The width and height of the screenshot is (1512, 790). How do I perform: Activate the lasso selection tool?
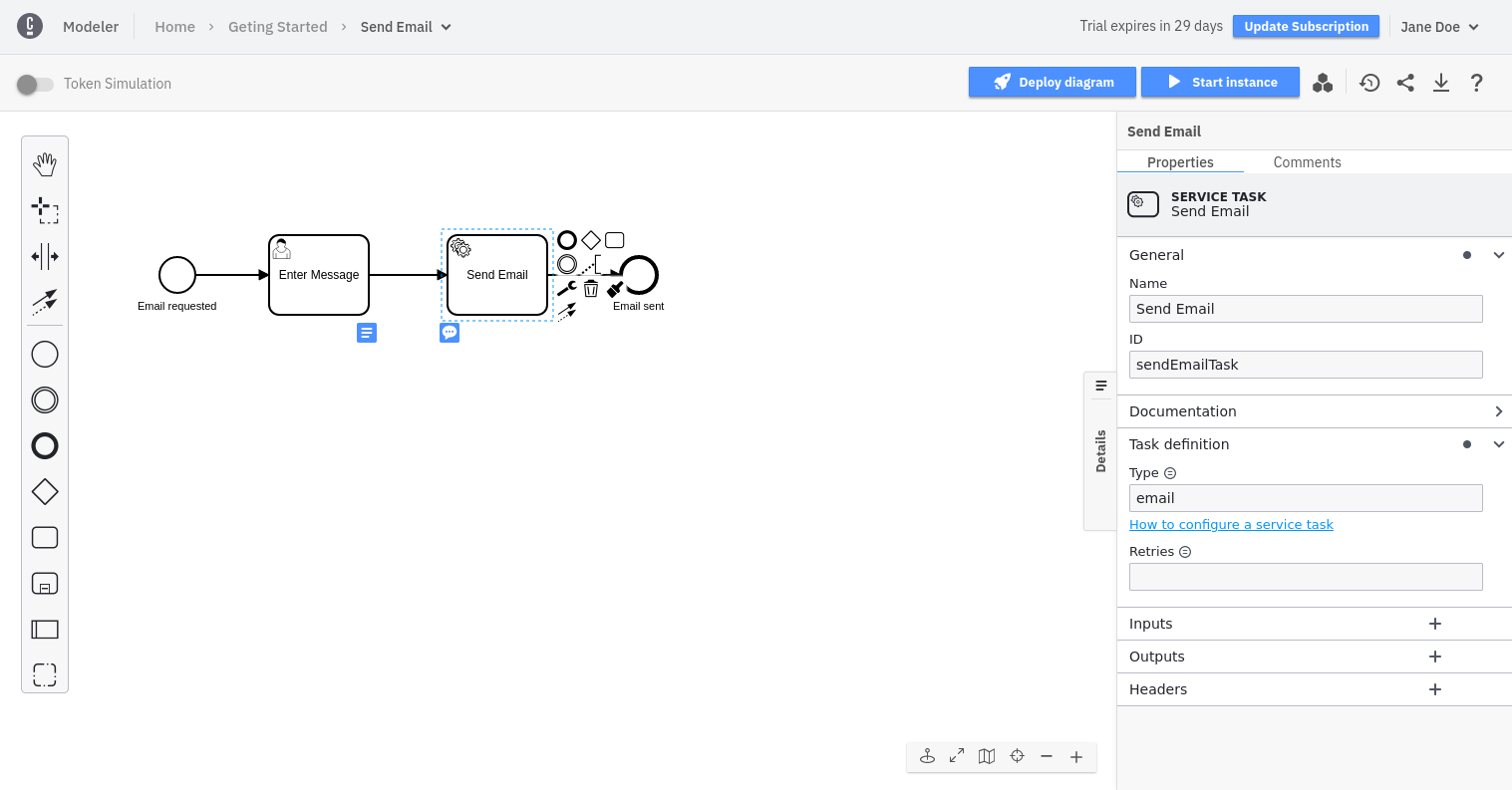[45, 210]
